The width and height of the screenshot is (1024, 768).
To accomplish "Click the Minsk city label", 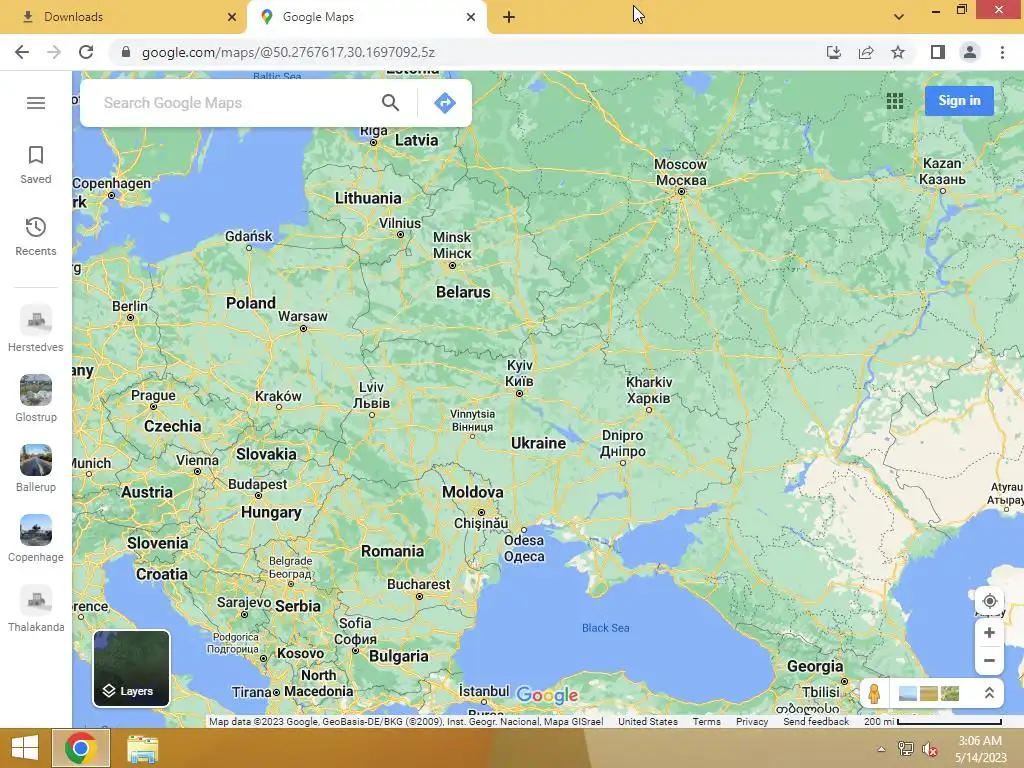I will pos(452,245).
